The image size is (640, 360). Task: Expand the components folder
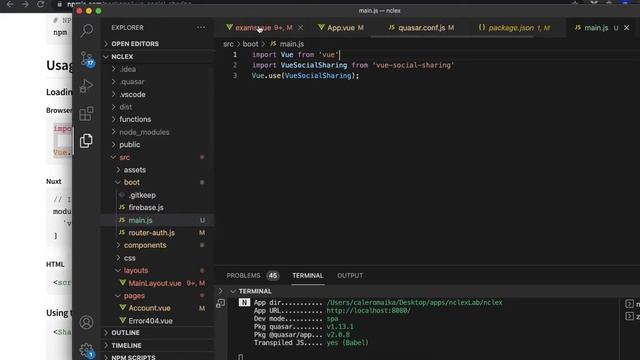158,245
